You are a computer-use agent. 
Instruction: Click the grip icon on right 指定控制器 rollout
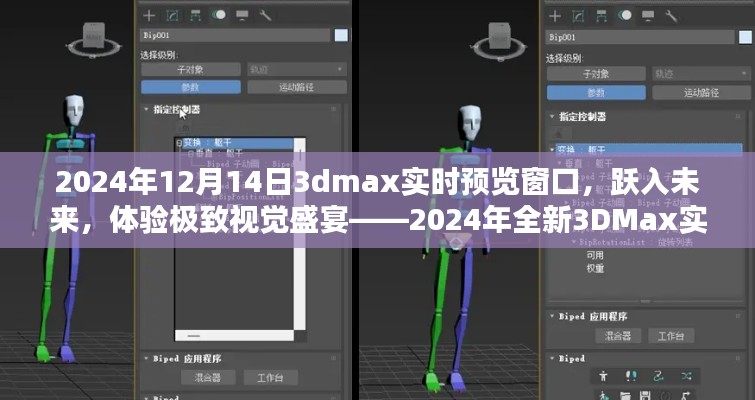[x=737, y=116]
